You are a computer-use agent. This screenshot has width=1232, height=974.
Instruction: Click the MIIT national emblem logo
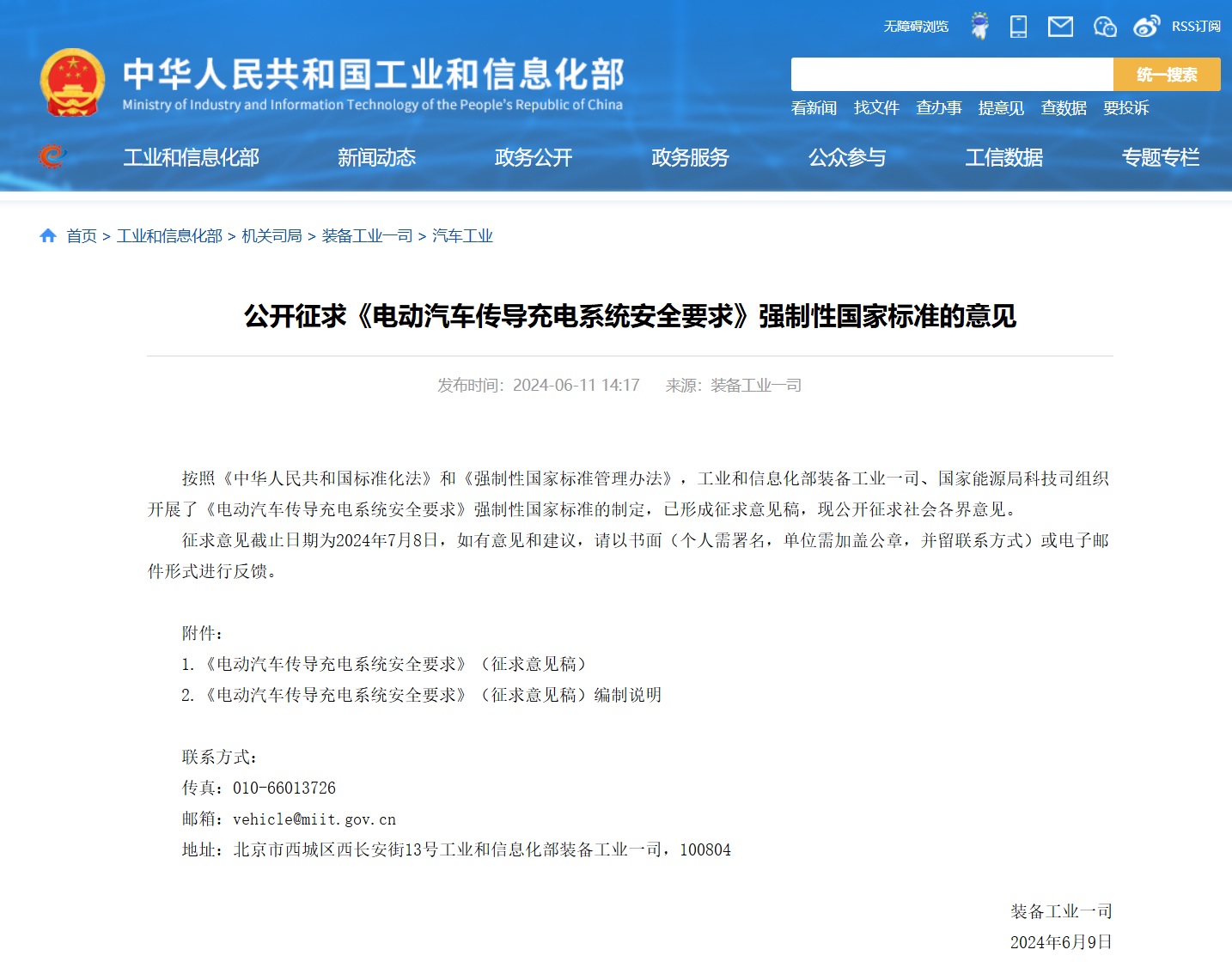pyautogui.click(x=74, y=82)
